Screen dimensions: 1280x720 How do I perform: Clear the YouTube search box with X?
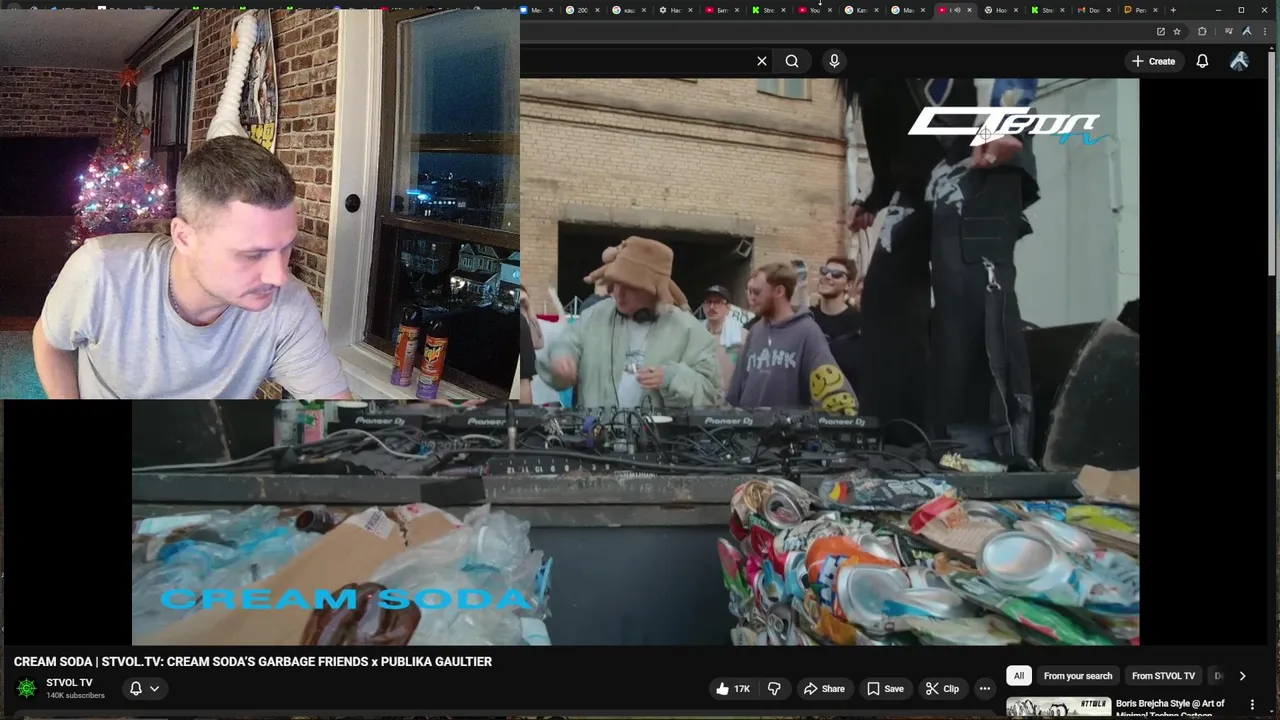[x=762, y=61]
